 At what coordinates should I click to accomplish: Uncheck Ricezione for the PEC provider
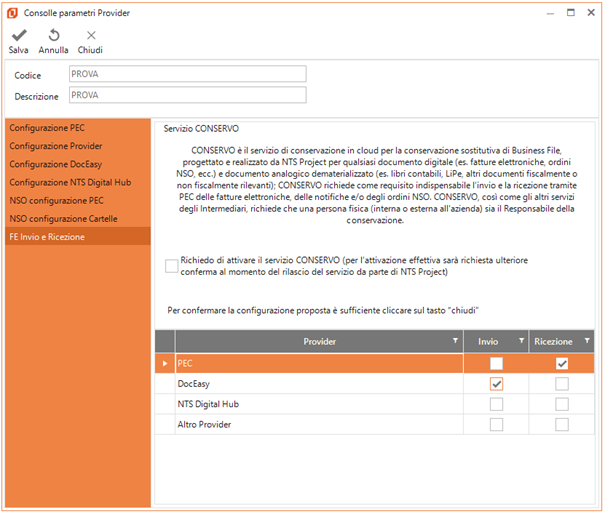(x=562, y=364)
